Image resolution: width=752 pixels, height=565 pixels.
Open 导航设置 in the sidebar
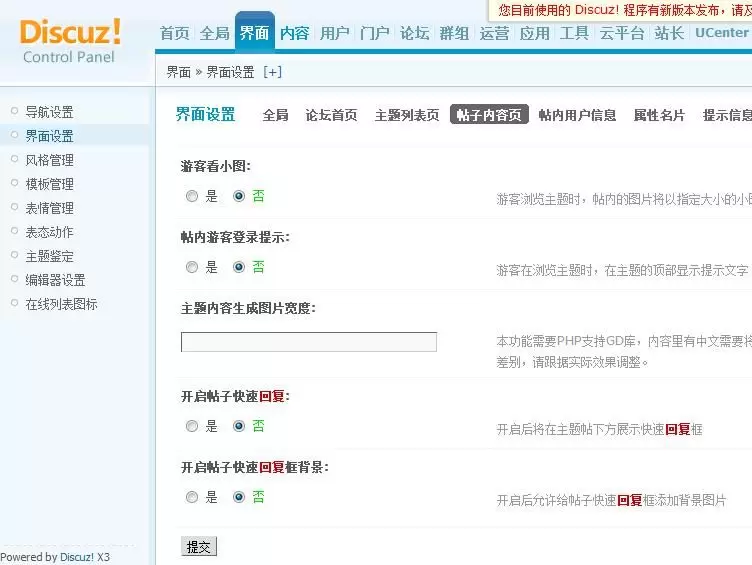point(49,112)
